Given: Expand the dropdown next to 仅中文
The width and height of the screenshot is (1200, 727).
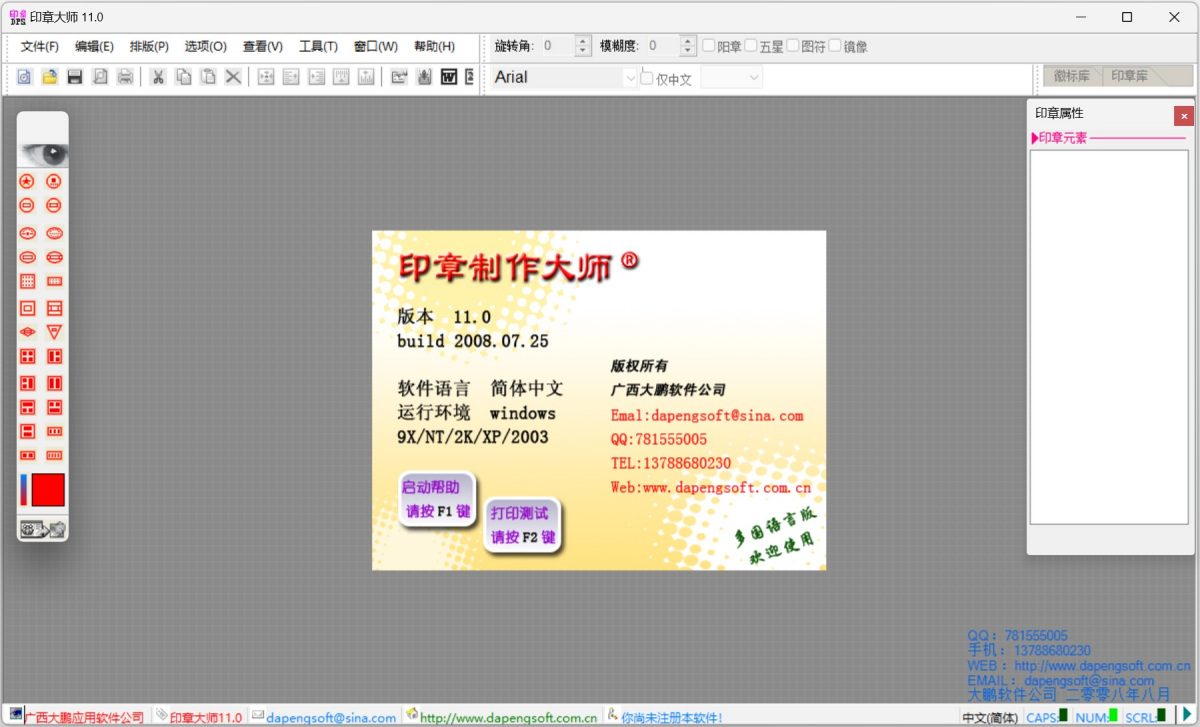Looking at the screenshot, I should tap(753, 78).
